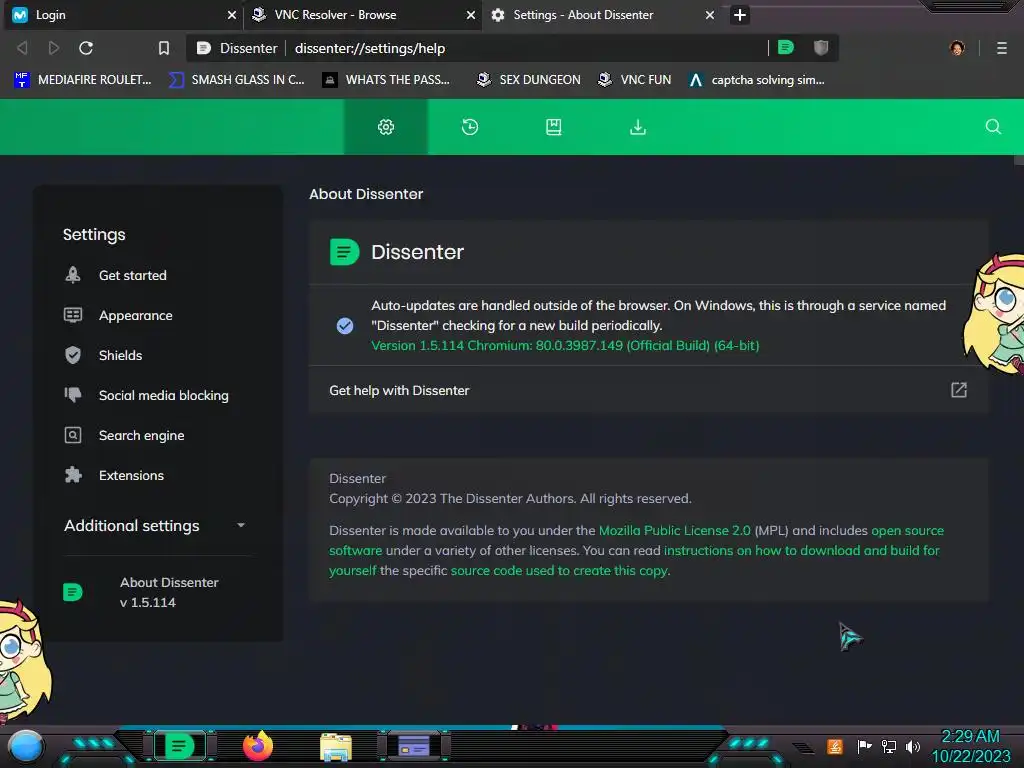Switch to the Login tab

(x=124, y=14)
